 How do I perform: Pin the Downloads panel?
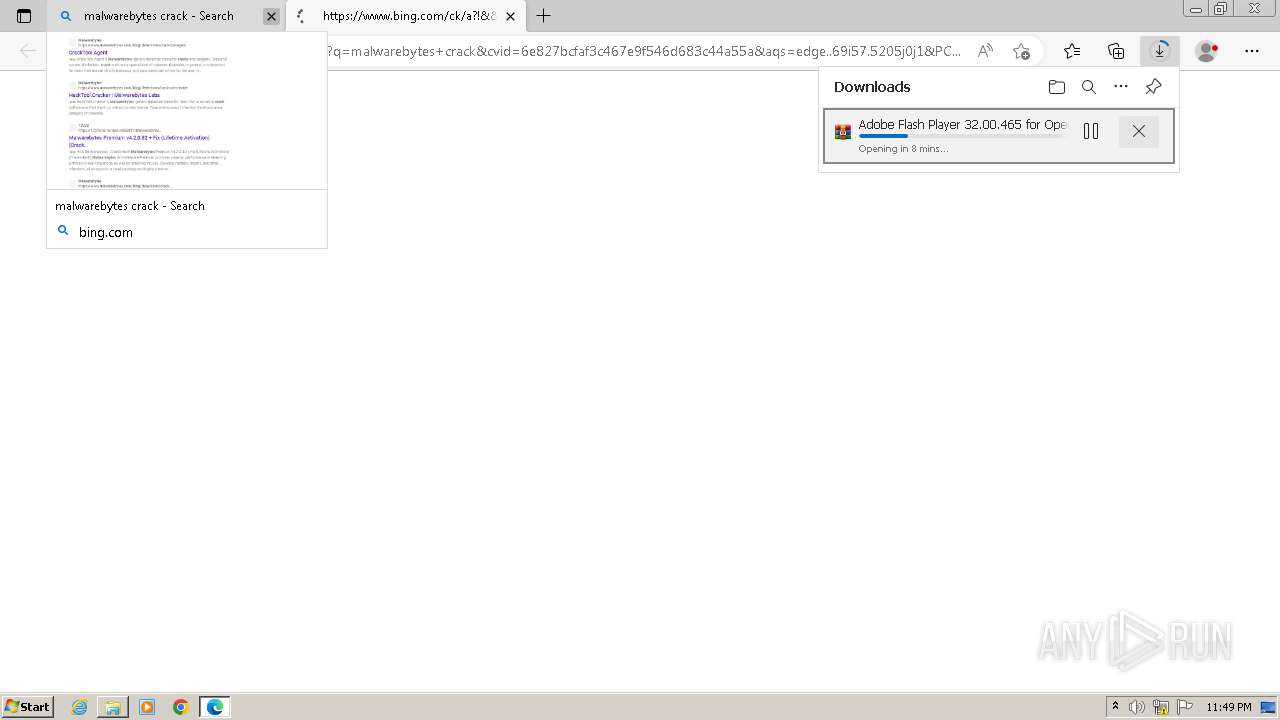(1153, 87)
